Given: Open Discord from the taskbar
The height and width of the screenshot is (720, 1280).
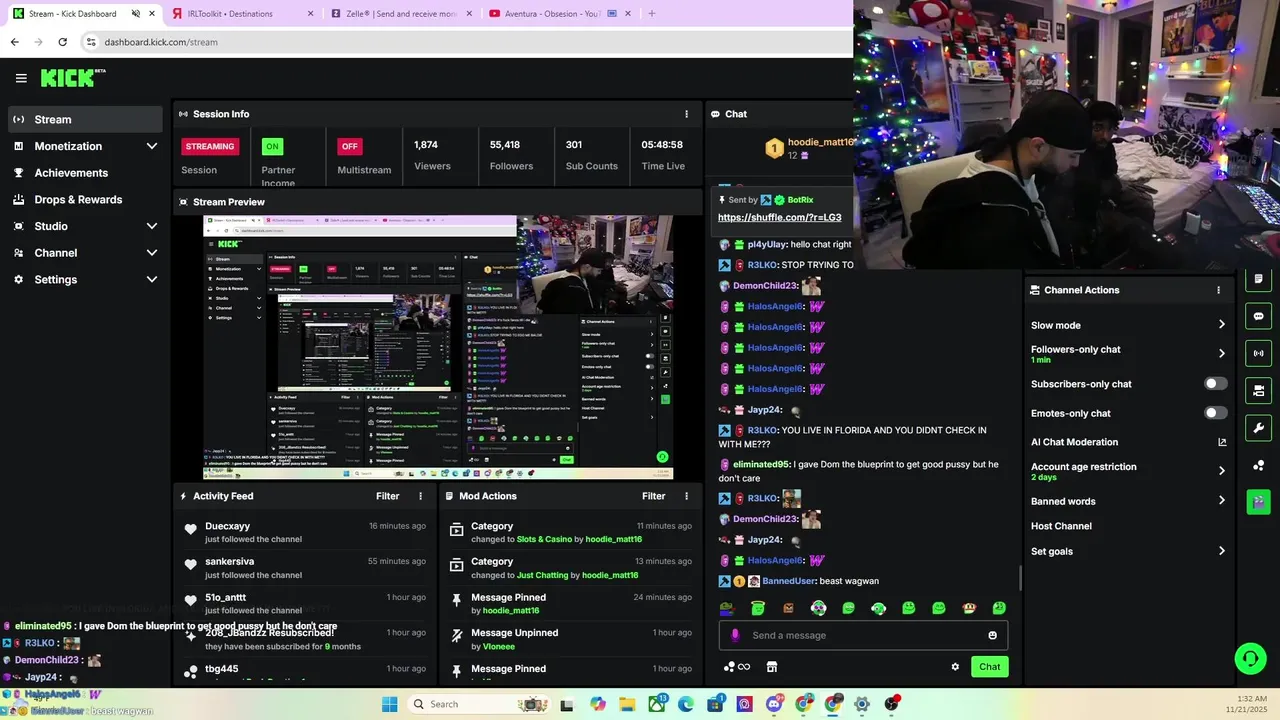Looking at the screenshot, I should coord(774,704).
